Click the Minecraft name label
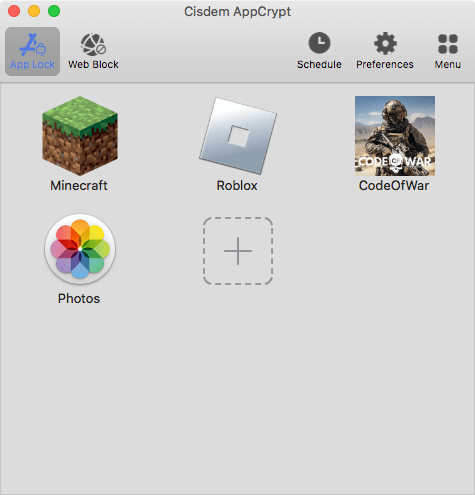Image resolution: width=475 pixels, height=495 pixels. [x=79, y=186]
